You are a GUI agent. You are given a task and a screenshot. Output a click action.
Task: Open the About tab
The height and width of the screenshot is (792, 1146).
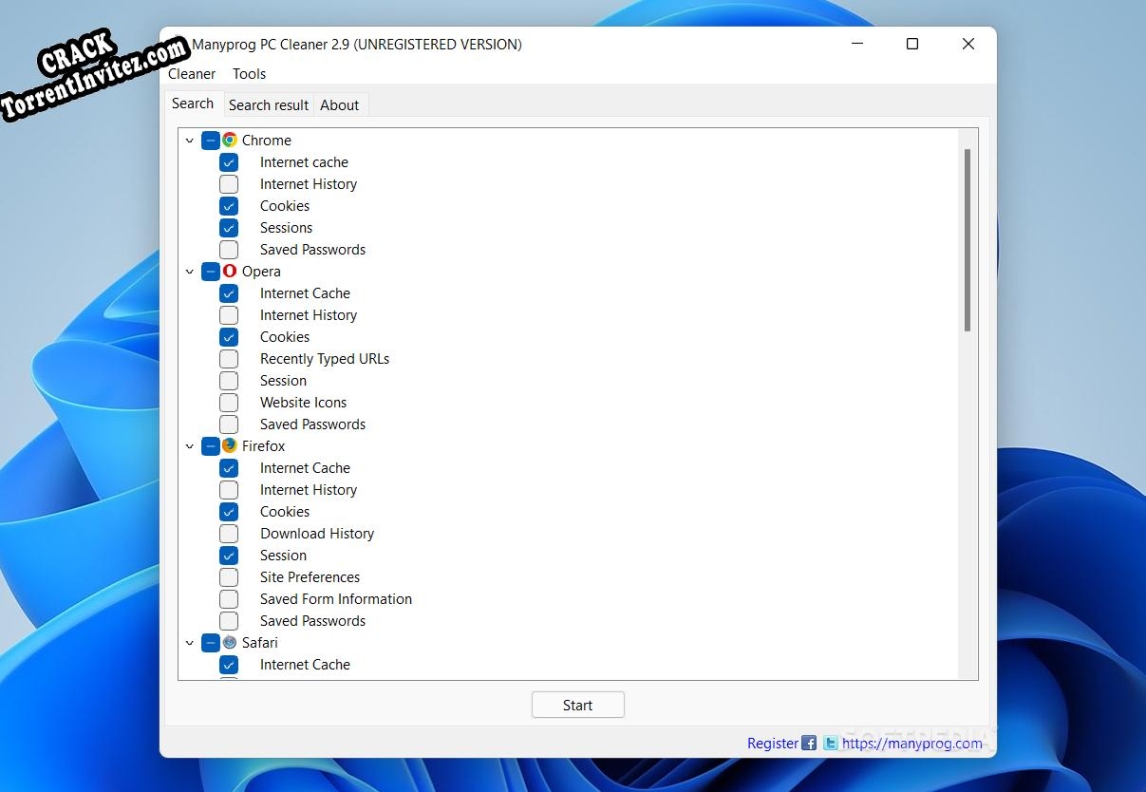340,104
